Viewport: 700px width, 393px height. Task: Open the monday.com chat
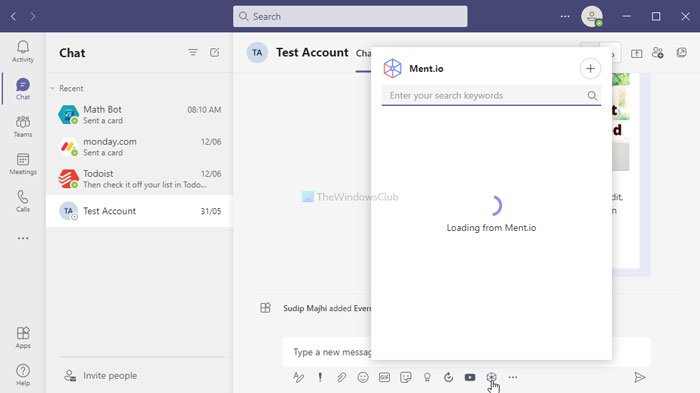coord(139,147)
